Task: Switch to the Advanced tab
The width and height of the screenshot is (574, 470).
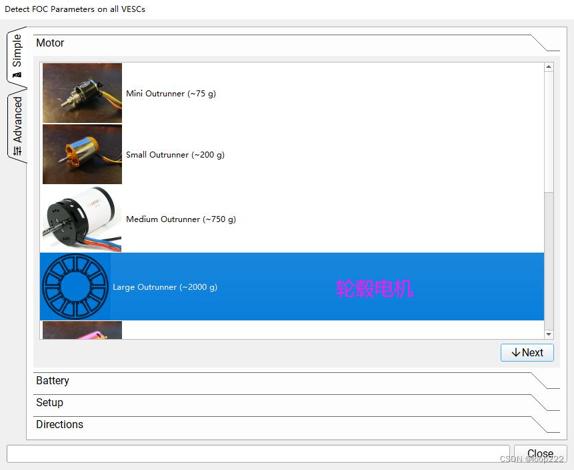Action: [x=17, y=125]
